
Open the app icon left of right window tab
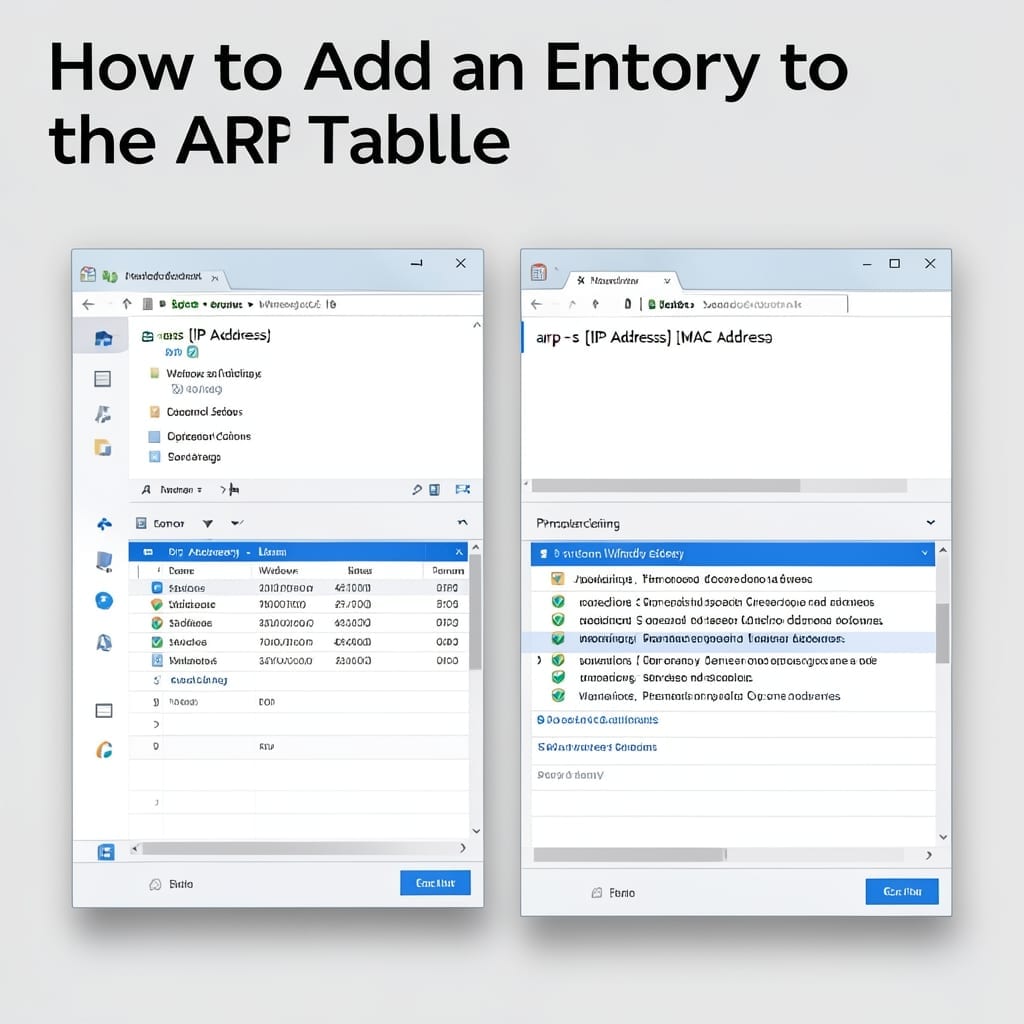pyautogui.click(x=539, y=272)
